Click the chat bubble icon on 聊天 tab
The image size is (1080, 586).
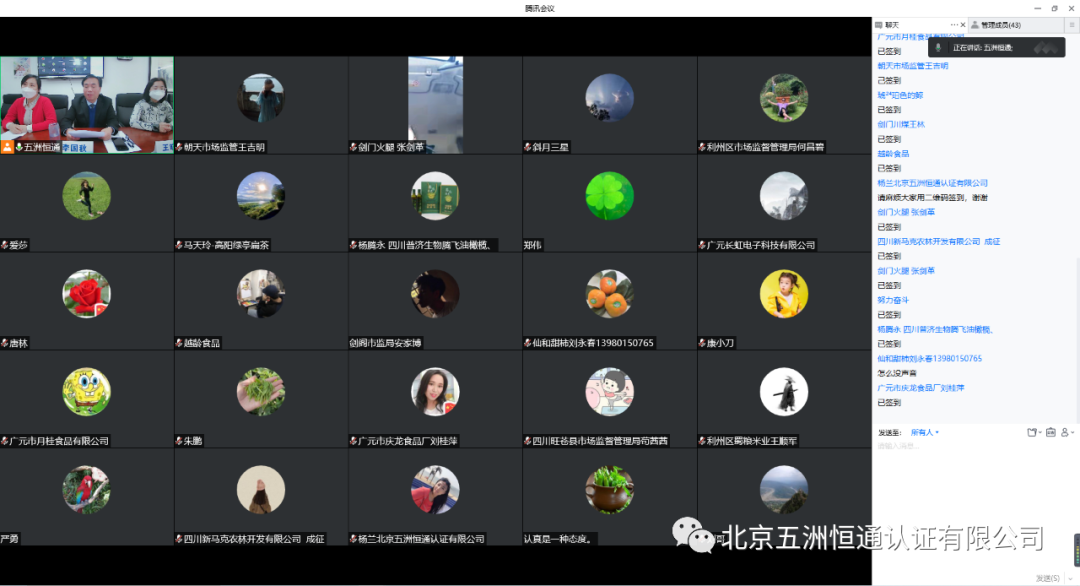(x=879, y=24)
